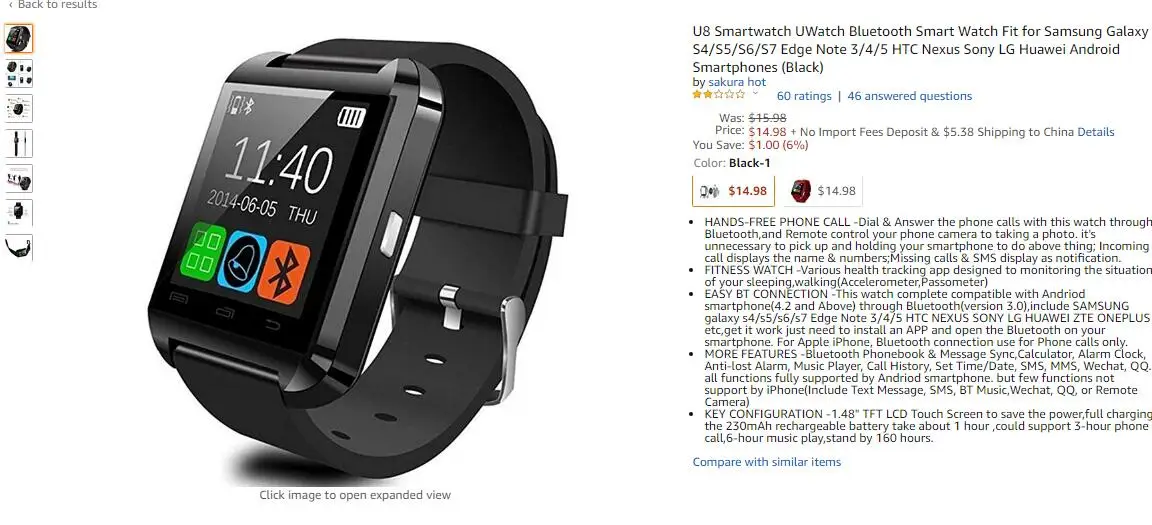The width and height of the screenshot is (1152, 525).
Task: Open the star rating breakdown dropdown arrow
Action: point(757,95)
